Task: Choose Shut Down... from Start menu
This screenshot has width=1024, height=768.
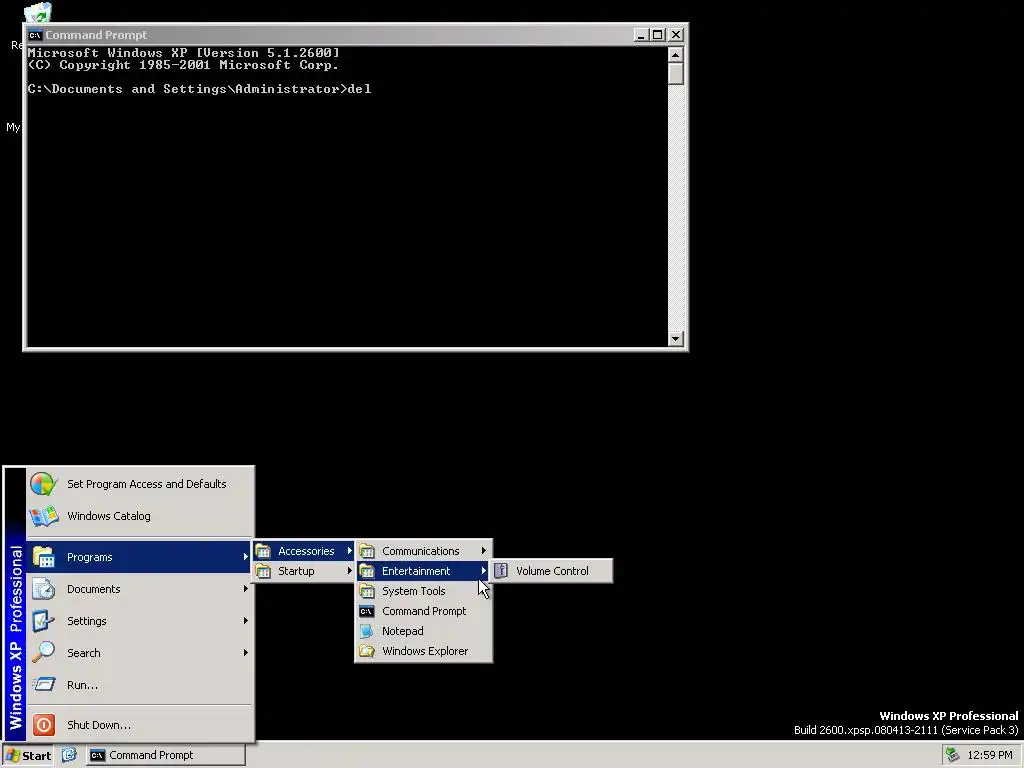Action: pos(139,725)
